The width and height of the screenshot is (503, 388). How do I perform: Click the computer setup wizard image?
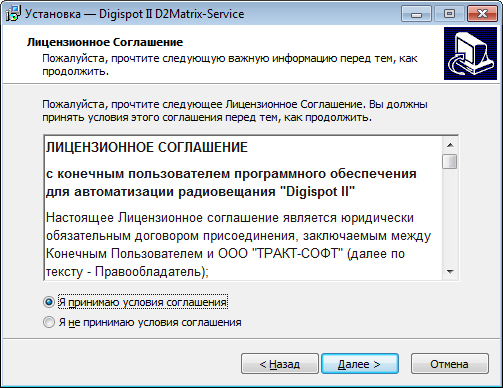pos(470,54)
